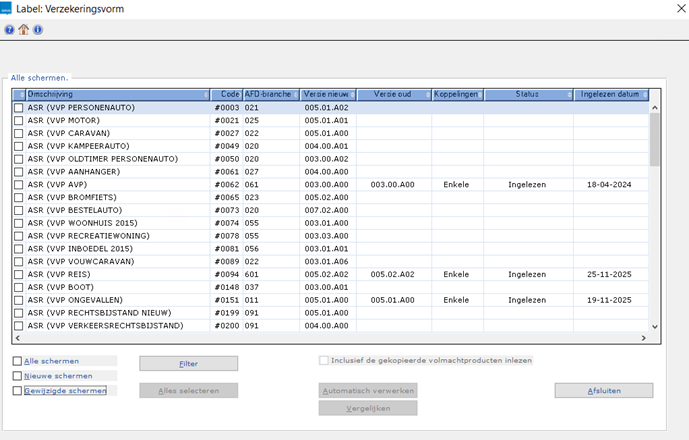Select checkbox of ASR (VVP CARAVAN)
The image size is (689, 440).
[x=18, y=133]
